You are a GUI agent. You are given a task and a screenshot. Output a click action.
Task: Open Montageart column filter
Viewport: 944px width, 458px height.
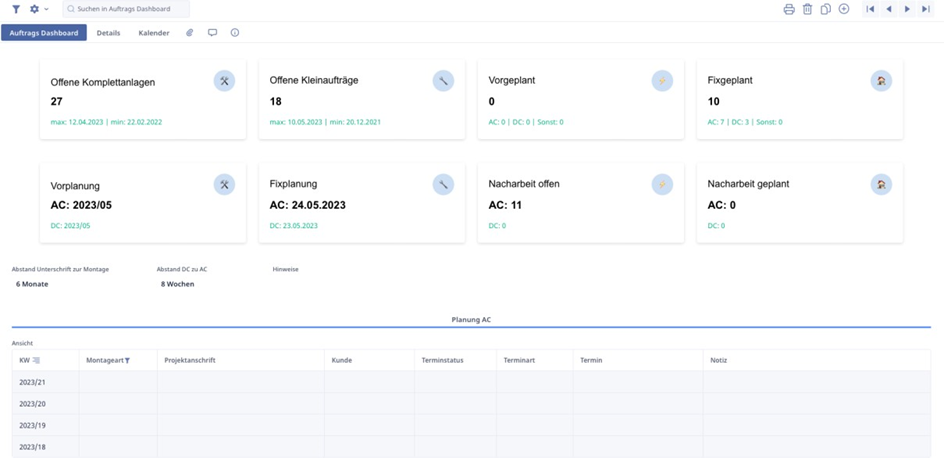click(127, 360)
